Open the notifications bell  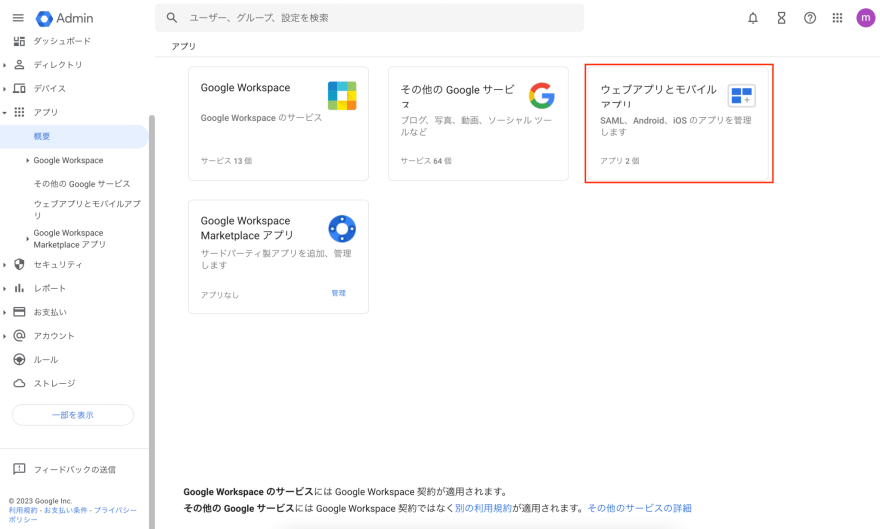tap(753, 18)
